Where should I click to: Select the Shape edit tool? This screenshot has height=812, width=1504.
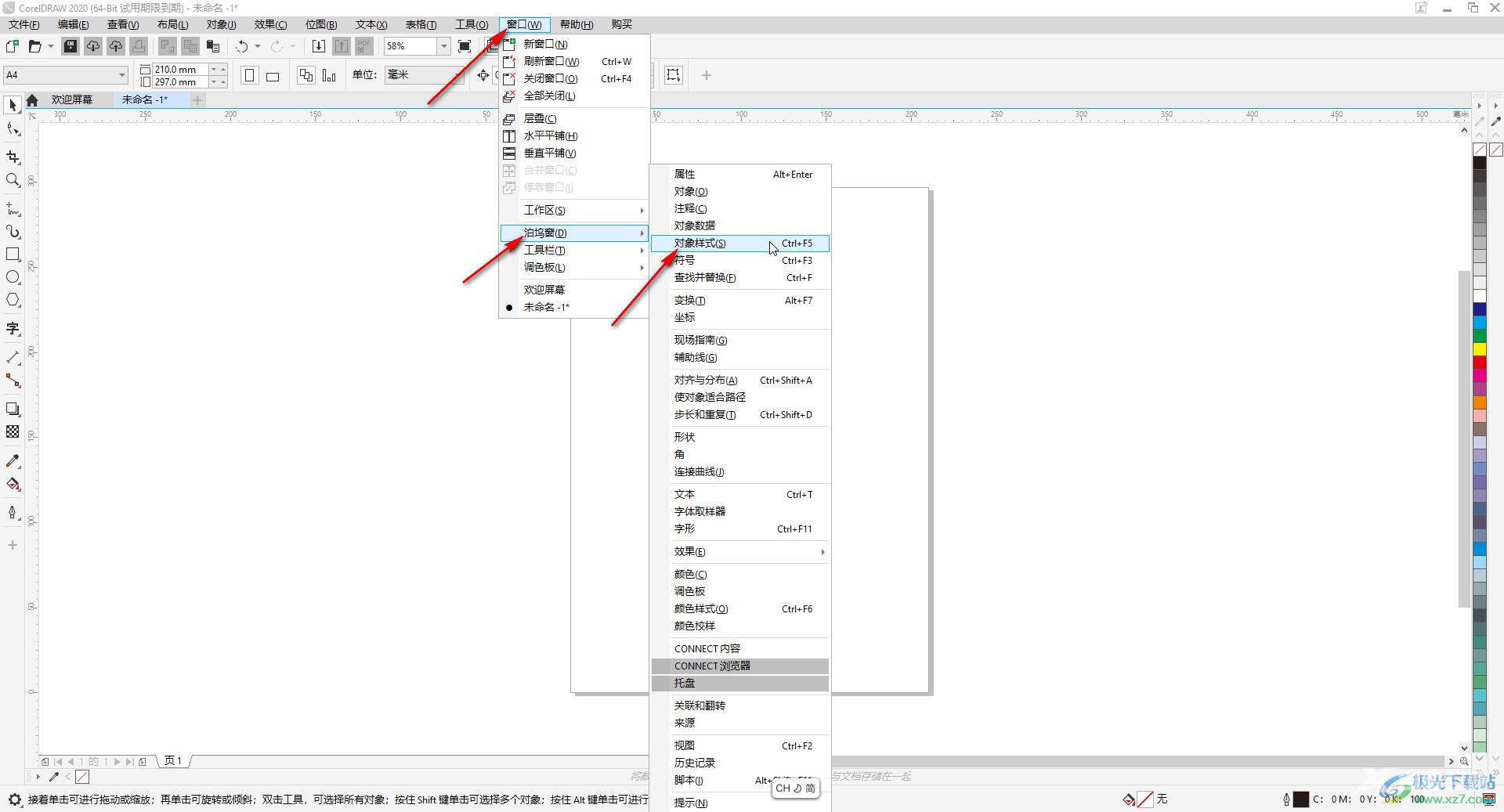pyautogui.click(x=13, y=129)
